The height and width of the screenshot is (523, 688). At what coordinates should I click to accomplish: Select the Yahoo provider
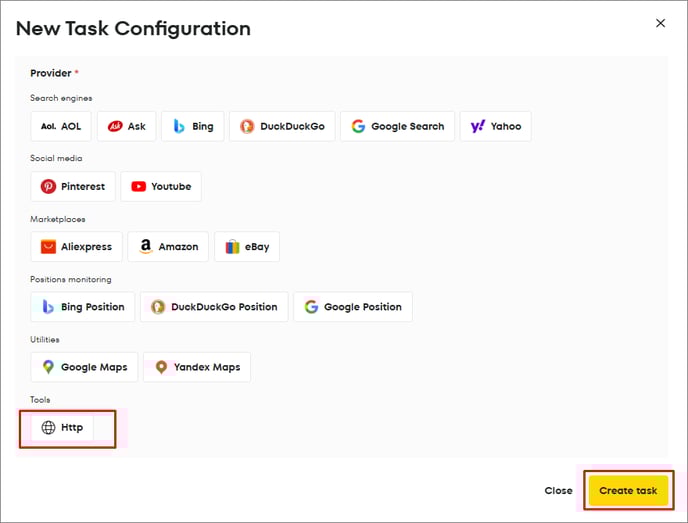(x=495, y=127)
